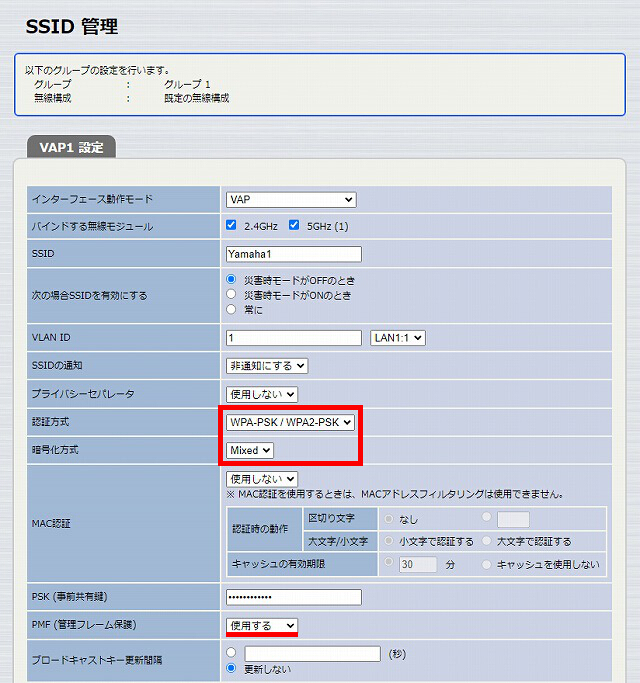Open the PMF 使用する dropdown

[x=262, y=626]
